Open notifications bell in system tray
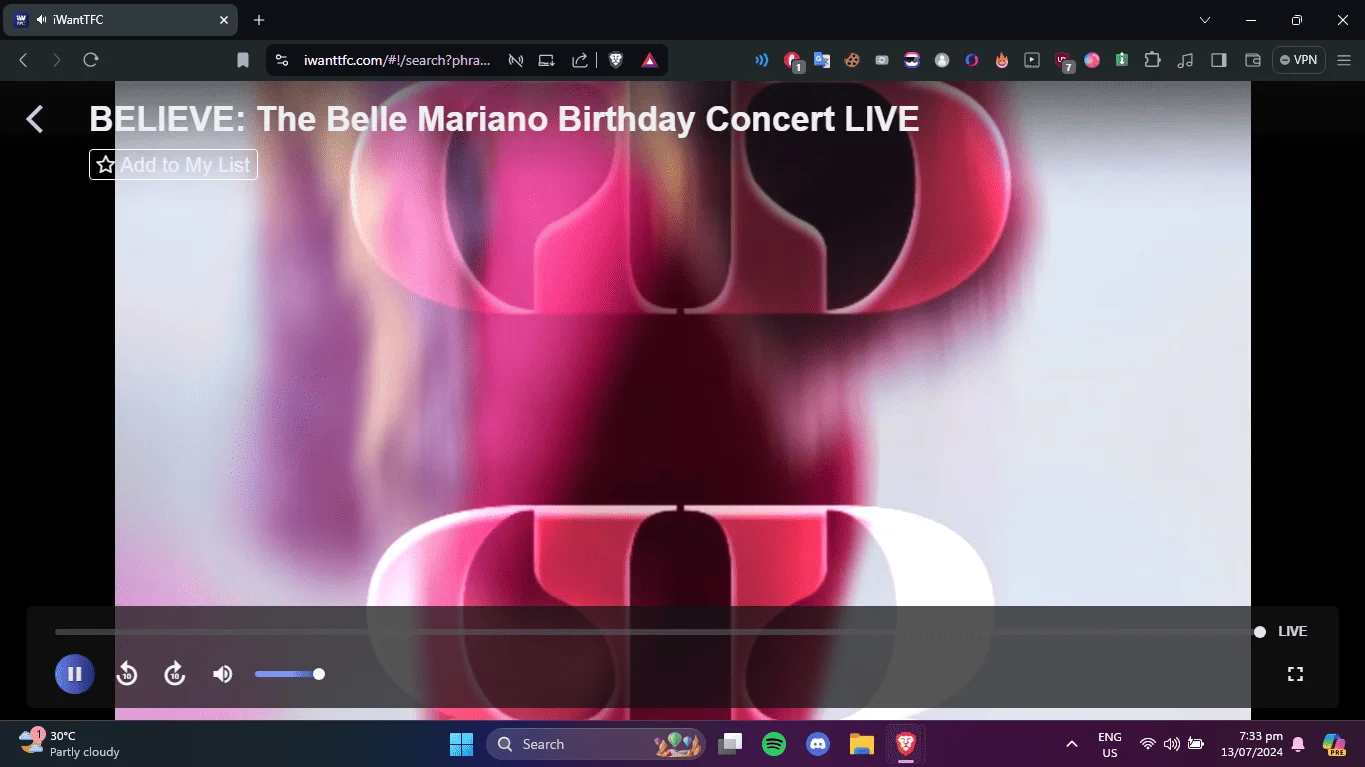This screenshot has width=1365, height=767. 1298,744
